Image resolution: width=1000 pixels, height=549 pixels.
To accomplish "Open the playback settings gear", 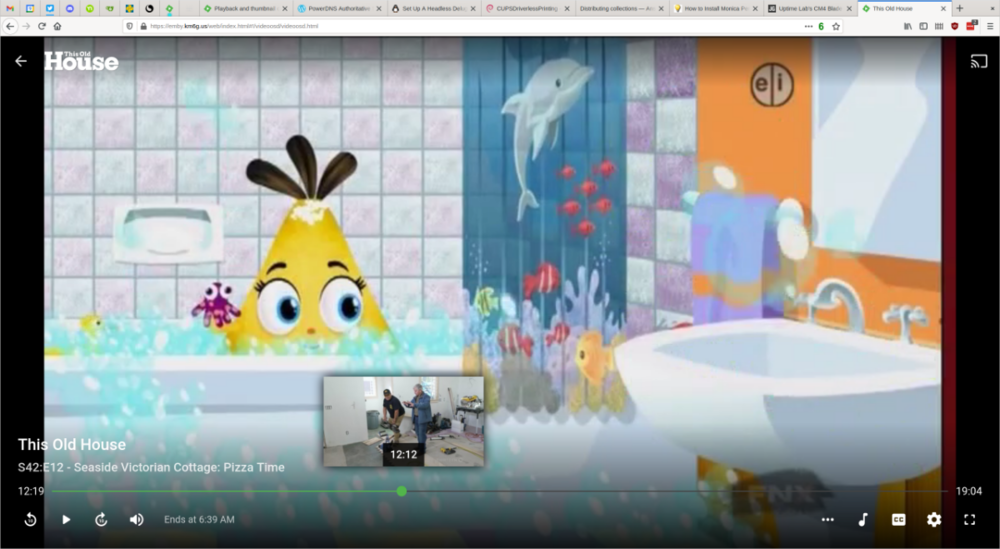I will (934, 520).
